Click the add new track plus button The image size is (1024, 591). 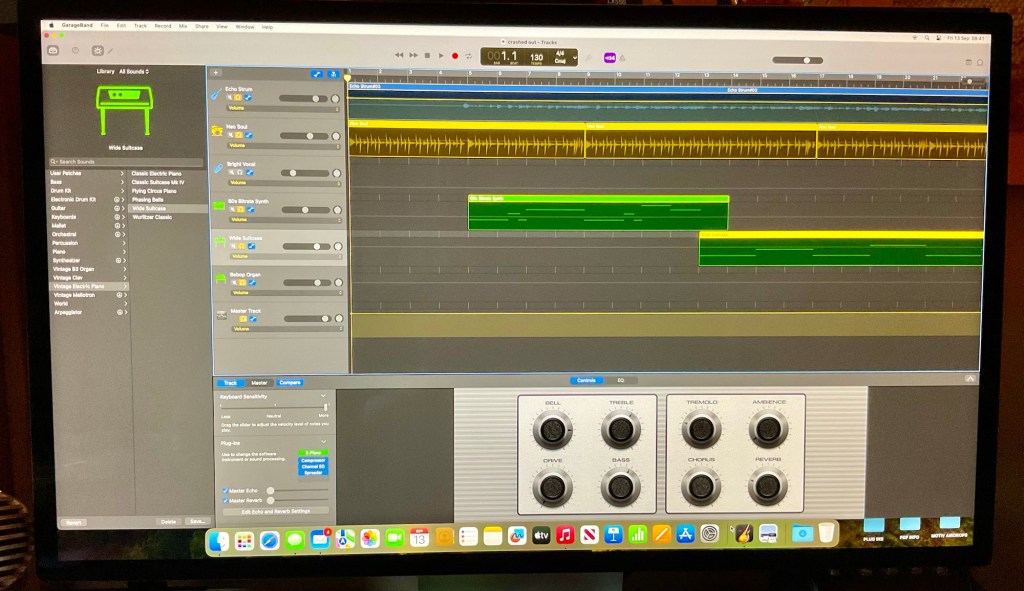216,73
